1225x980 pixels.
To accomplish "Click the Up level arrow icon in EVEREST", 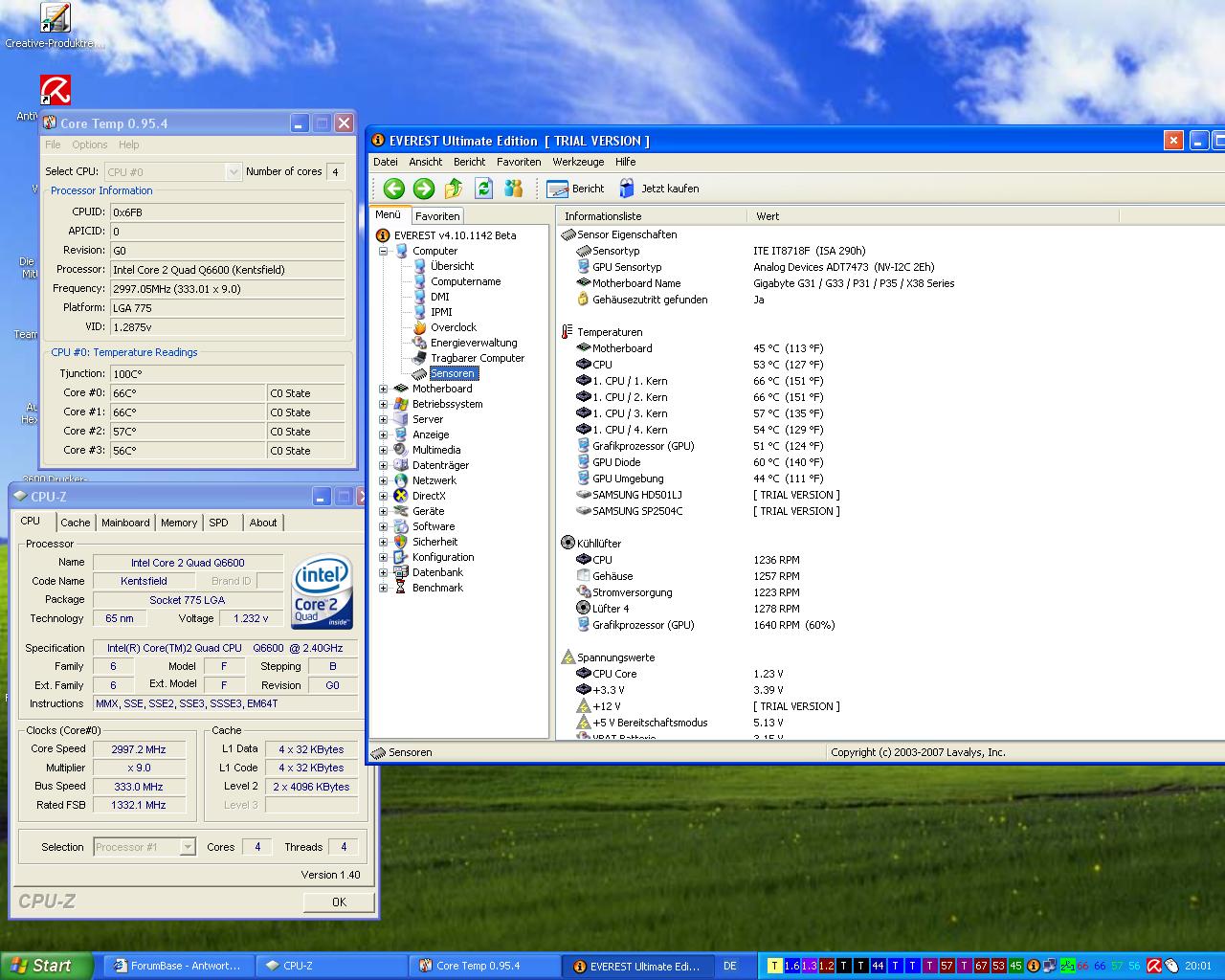I will pyautogui.click(x=454, y=189).
